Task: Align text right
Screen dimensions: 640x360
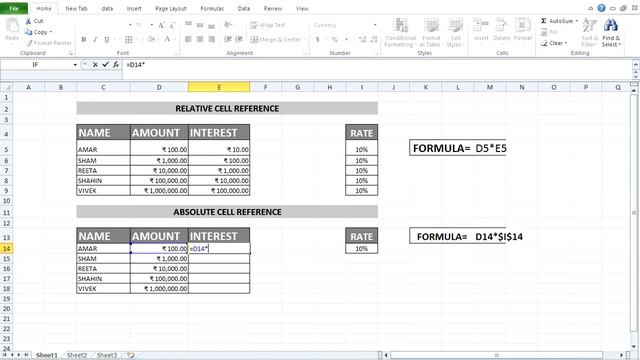Action: 211,39
